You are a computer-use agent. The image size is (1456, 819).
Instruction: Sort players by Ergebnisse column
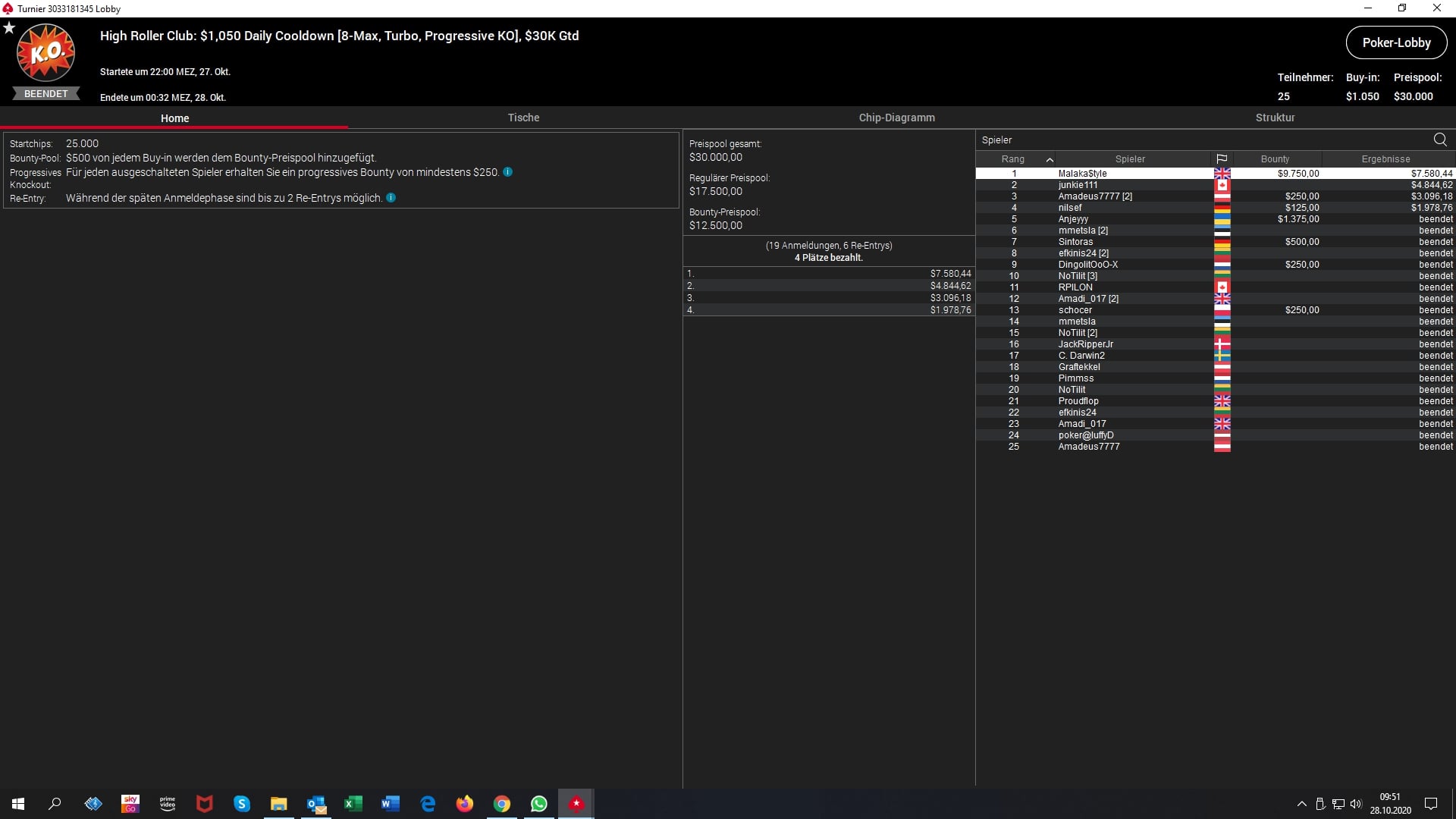(x=1385, y=159)
